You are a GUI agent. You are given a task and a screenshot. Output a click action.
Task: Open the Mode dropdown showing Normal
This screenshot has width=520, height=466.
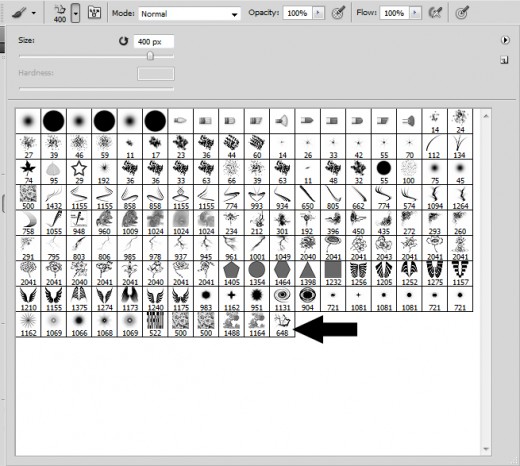click(x=189, y=14)
